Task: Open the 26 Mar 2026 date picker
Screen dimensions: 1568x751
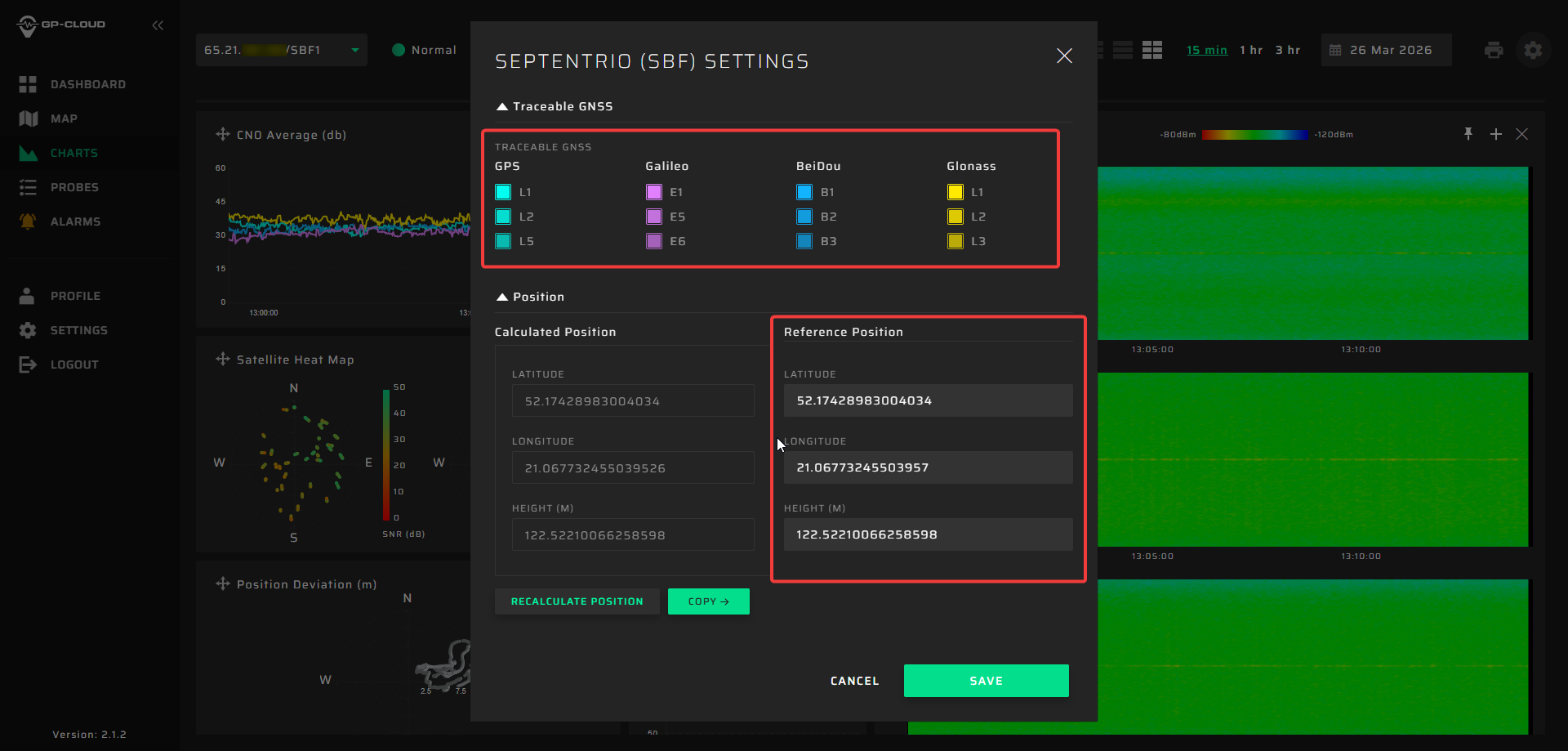Action: coord(1387,50)
